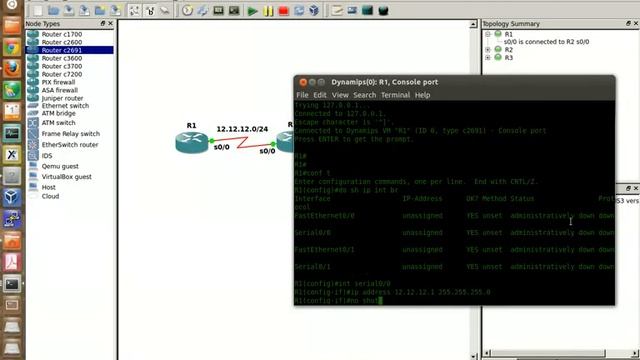
Task: Select highlighted Router c2691 node type
Action: tap(70, 50)
